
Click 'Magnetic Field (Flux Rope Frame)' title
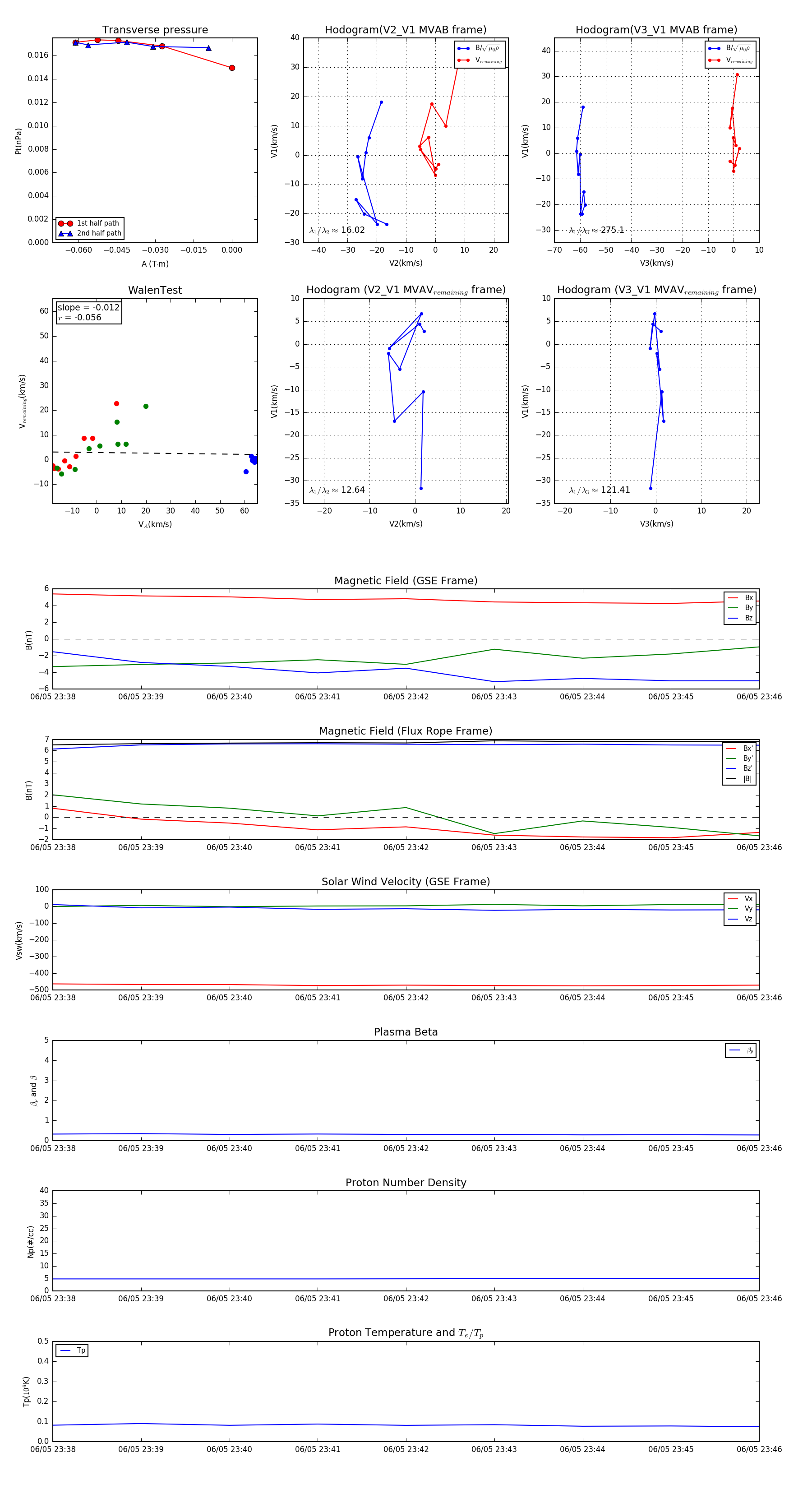pos(406,731)
